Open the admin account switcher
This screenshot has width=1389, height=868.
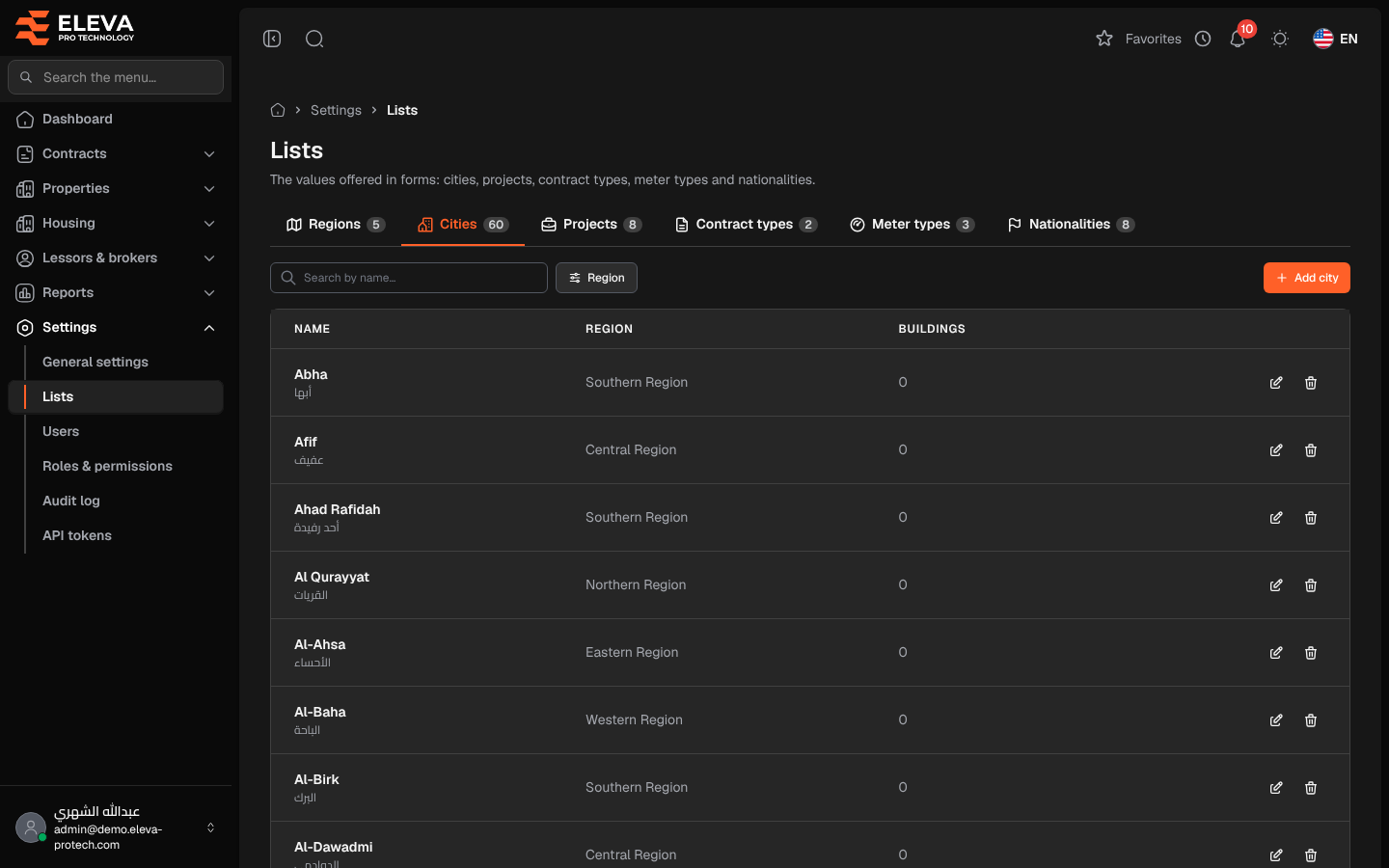[116, 827]
